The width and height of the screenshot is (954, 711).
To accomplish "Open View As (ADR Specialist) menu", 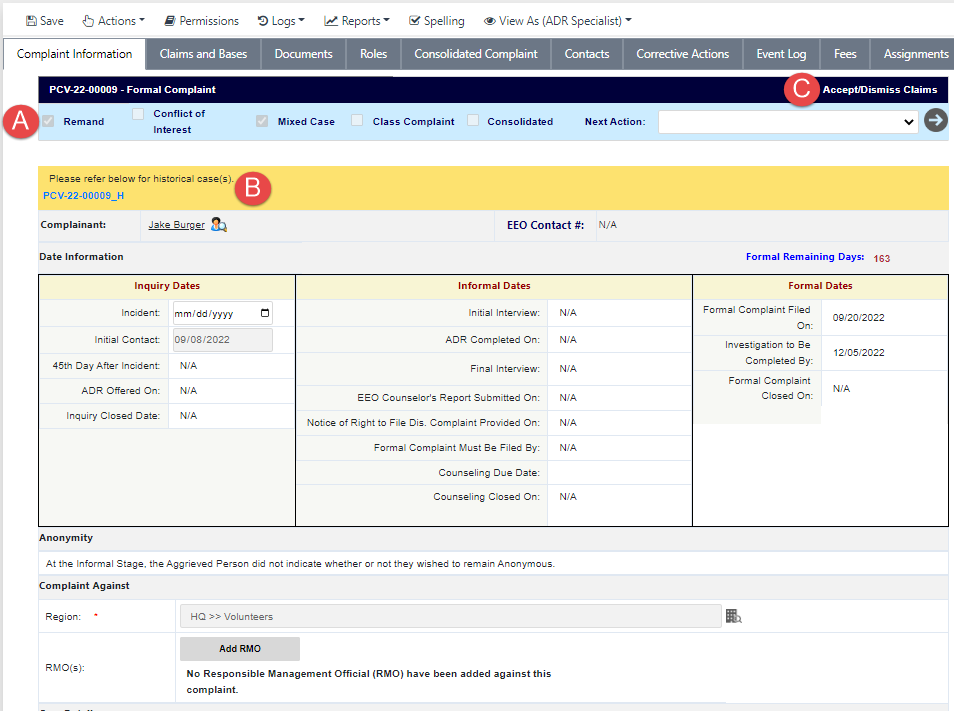I will click(x=557, y=21).
